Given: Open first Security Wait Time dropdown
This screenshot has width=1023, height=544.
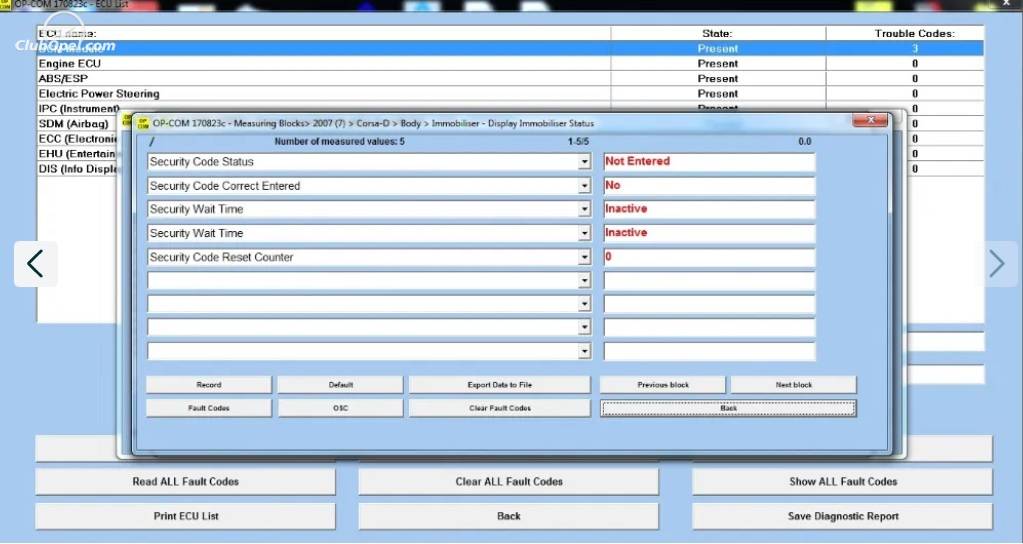Looking at the screenshot, I should click(x=585, y=209).
